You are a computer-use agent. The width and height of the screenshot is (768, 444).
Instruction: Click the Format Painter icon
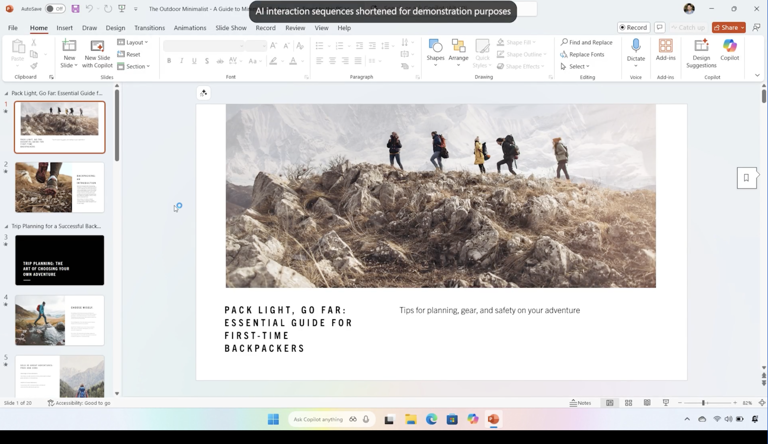point(34,66)
